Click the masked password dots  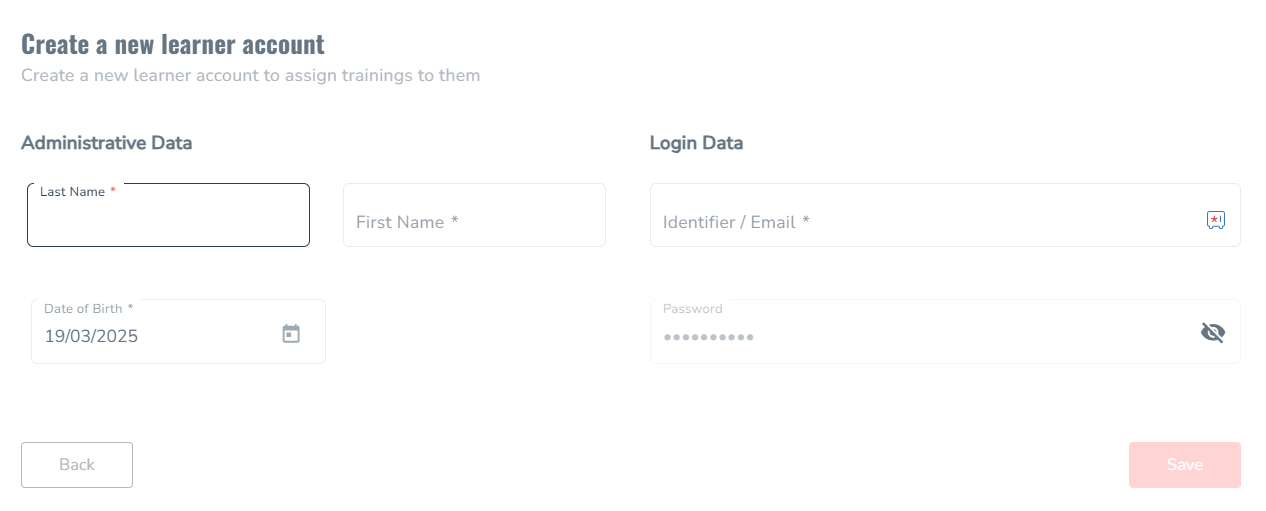pyautogui.click(x=709, y=338)
